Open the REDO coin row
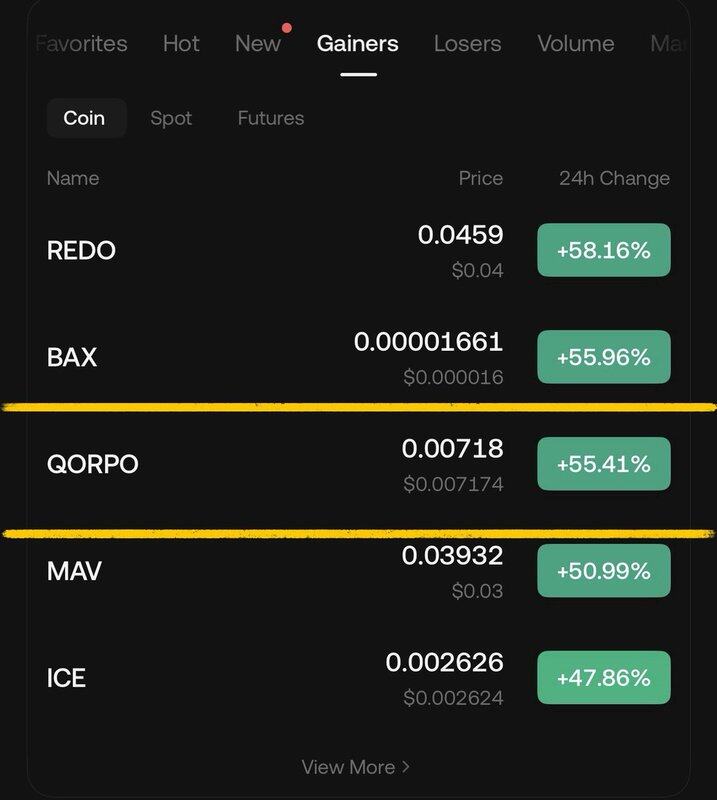717x800 pixels. [81, 250]
